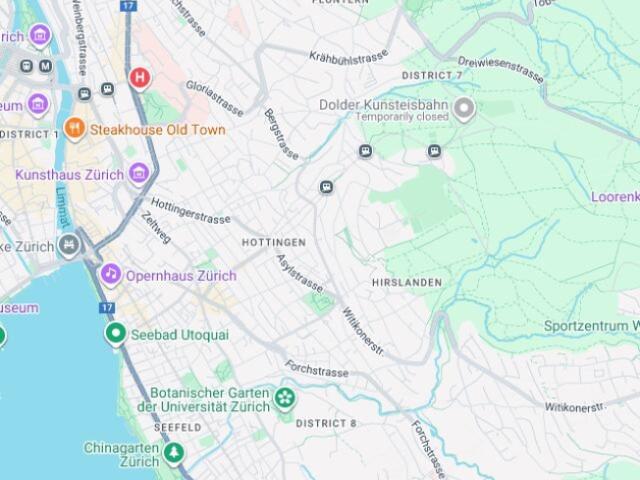Select the Steakhouse Old Town restaurant pin
This screenshot has height=480, width=640.
75,129
